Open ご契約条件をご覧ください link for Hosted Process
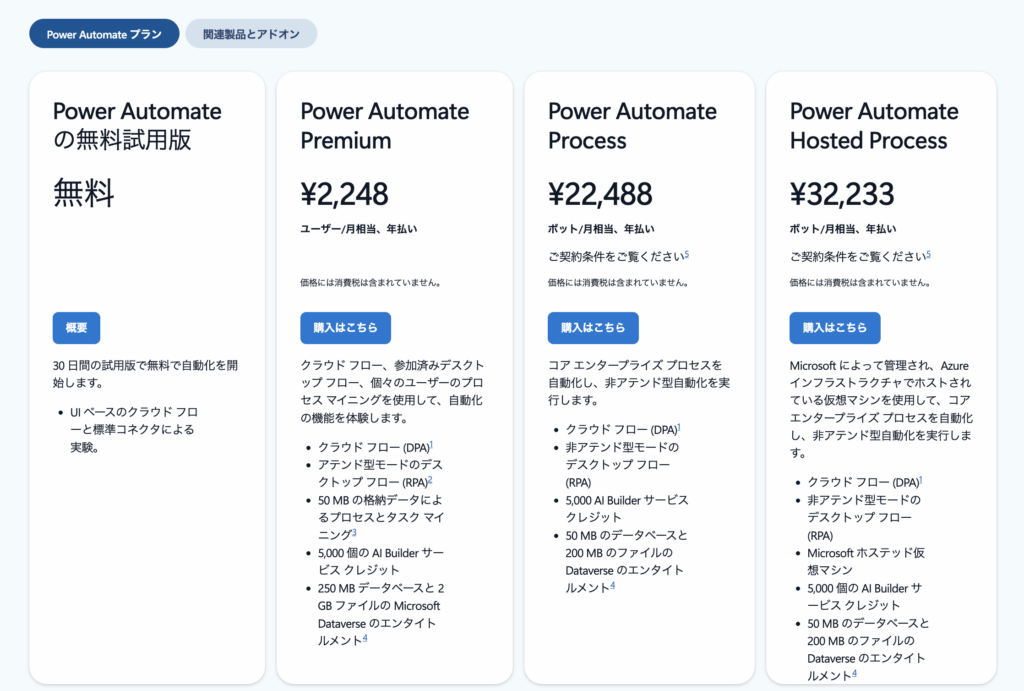 point(857,254)
